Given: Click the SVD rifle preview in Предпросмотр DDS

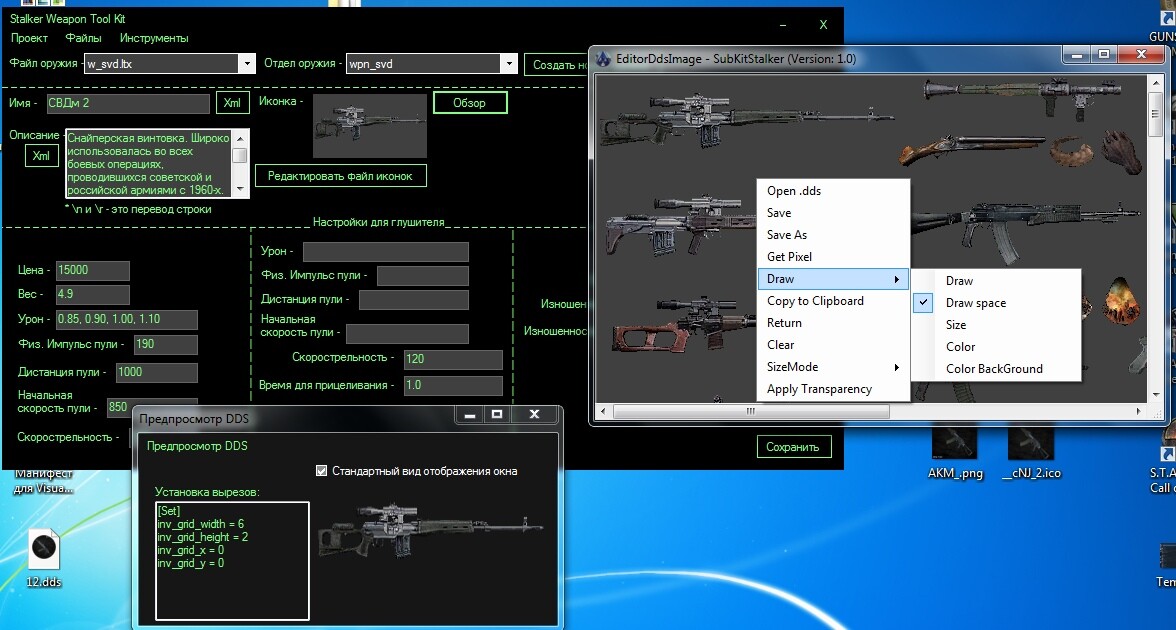Looking at the screenshot, I should point(430,530).
